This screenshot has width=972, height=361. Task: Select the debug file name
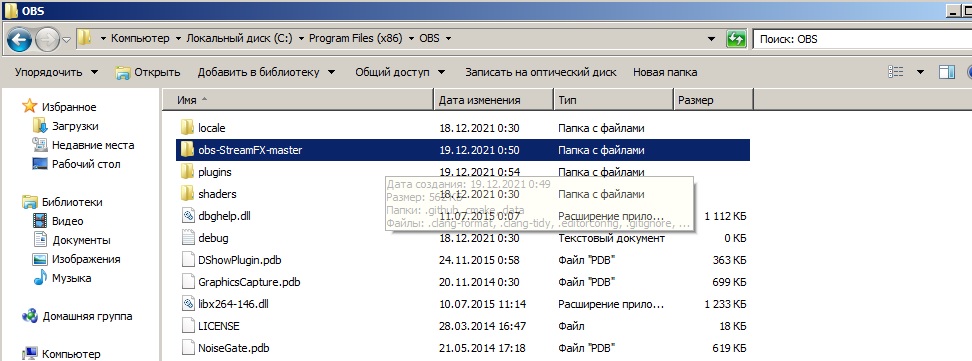[x=213, y=238]
